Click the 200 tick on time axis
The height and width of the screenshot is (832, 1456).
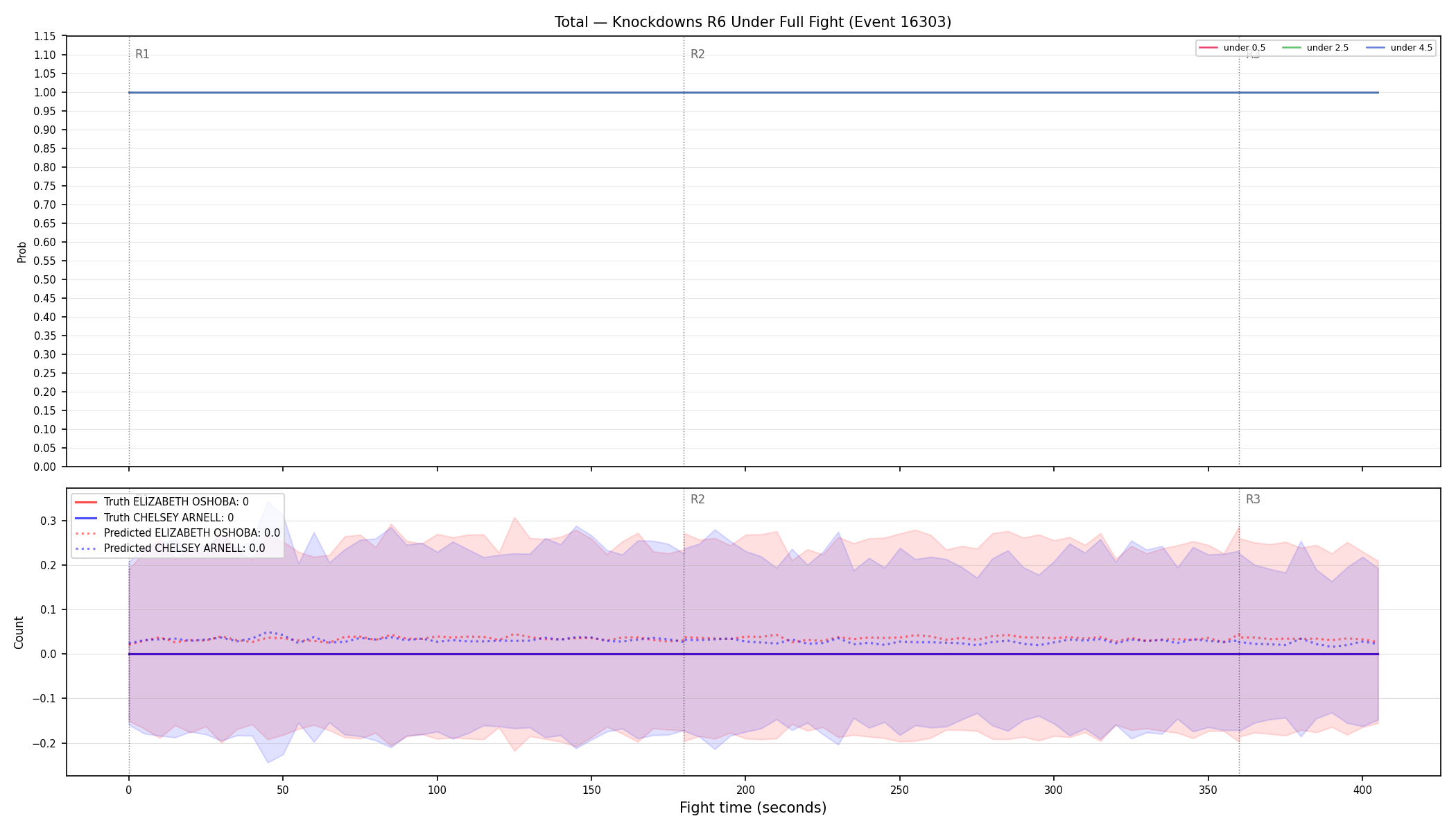tap(745, 790)
